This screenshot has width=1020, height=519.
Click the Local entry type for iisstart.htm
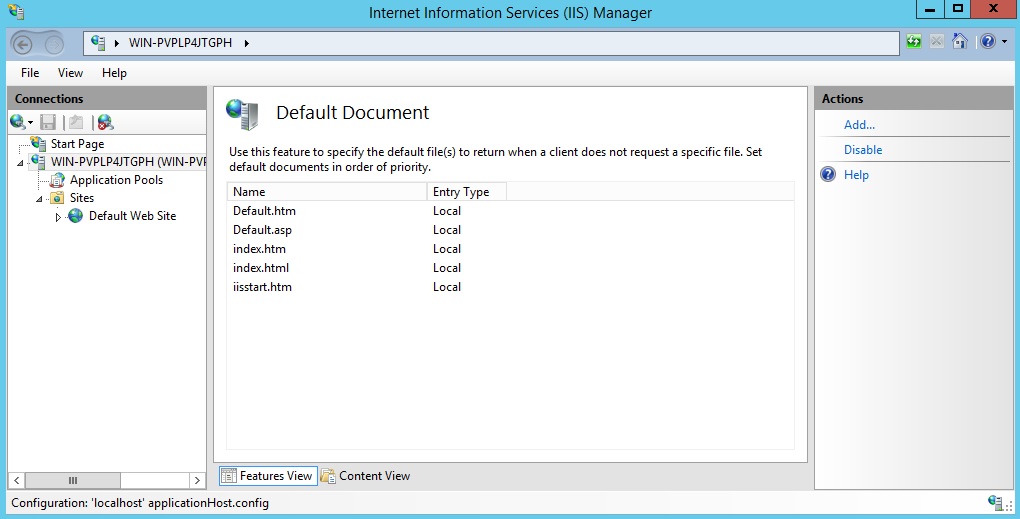[447, 286]
